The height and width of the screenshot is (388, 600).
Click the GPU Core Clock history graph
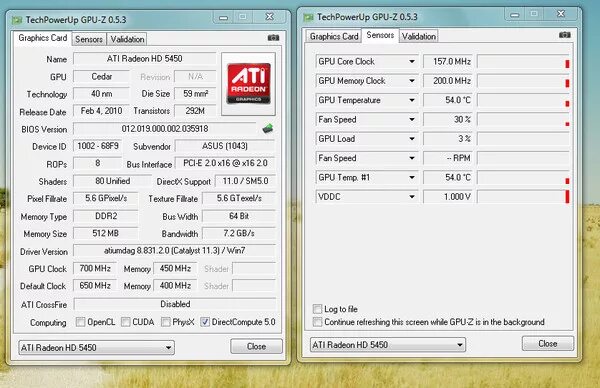pyautogui.click(x=523, y=62)
